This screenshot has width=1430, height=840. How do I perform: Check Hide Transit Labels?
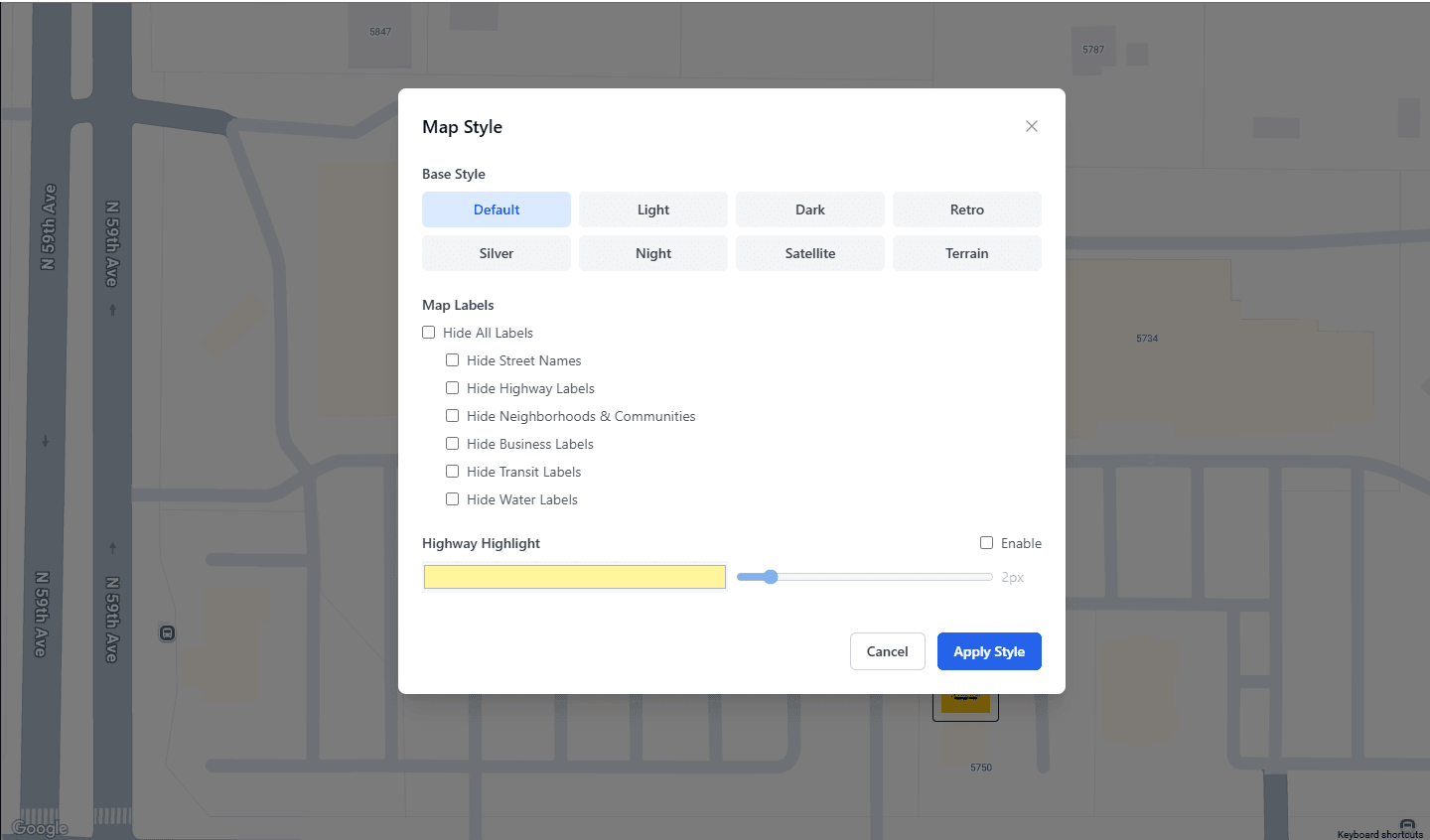pos(453,472)
